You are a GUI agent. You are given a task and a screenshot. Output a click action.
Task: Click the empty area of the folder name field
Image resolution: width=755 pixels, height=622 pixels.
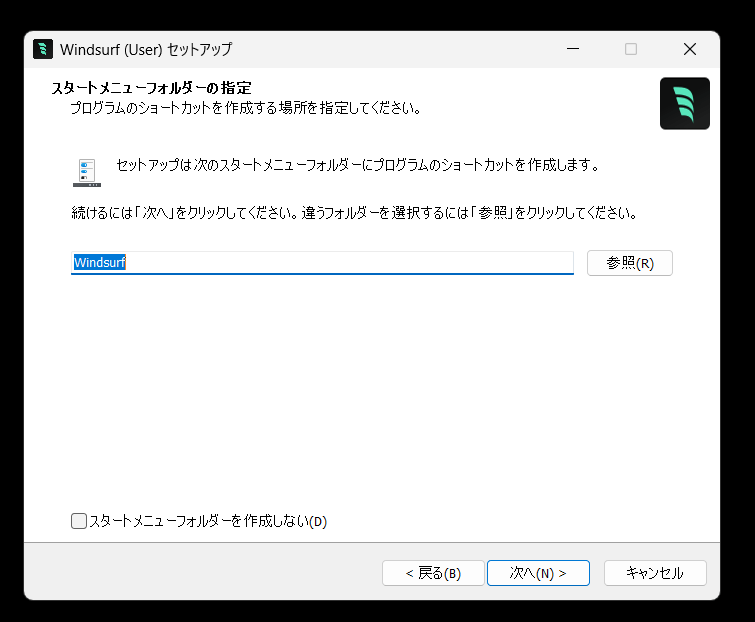tap(349, 262)
